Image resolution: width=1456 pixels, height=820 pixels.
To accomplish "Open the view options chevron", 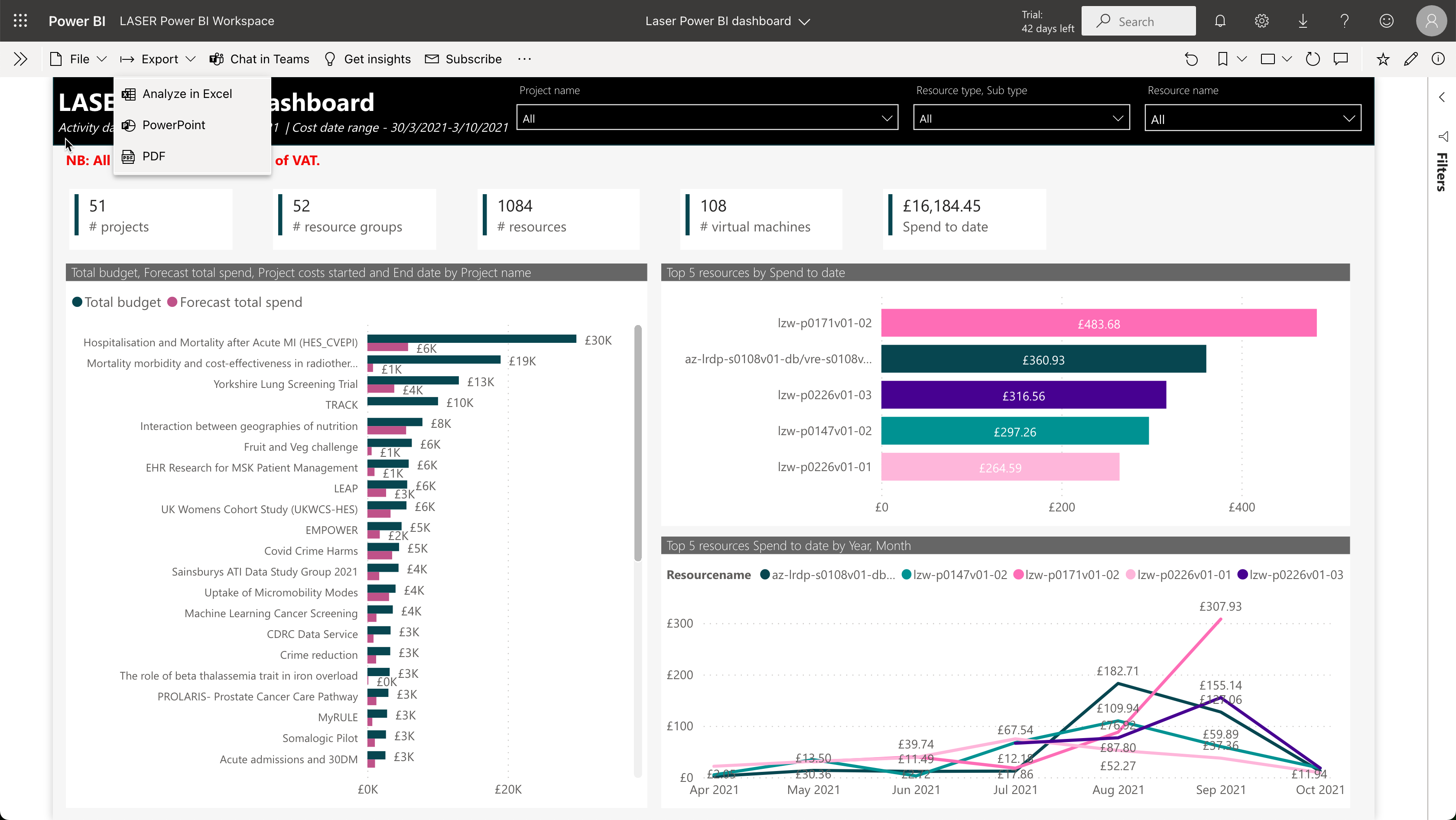I will point(1287,59).
